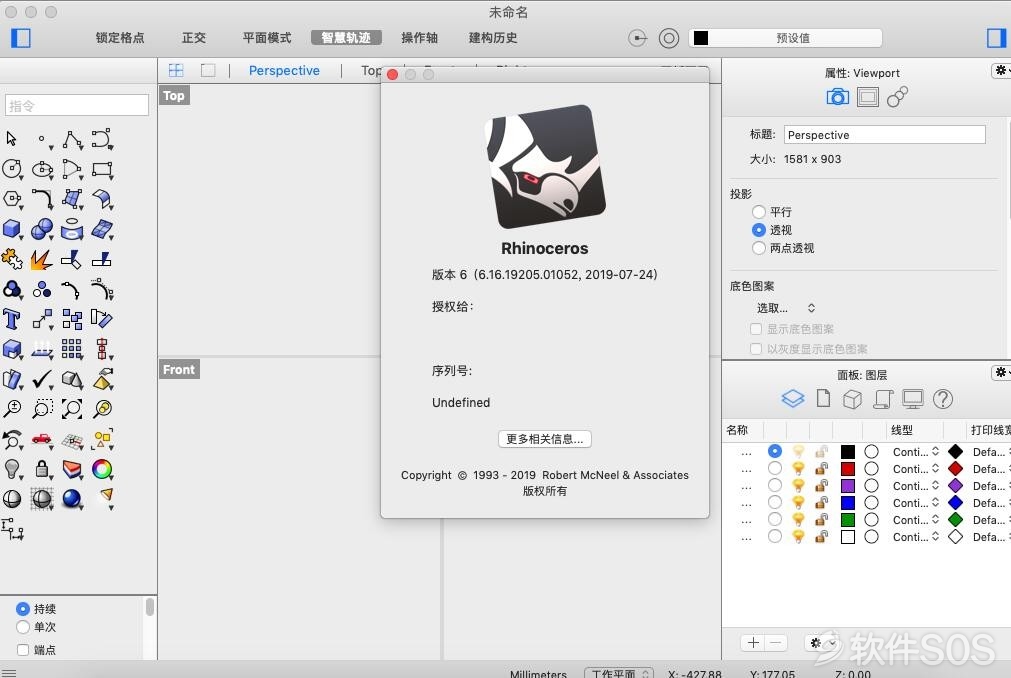Select the pointer arrow tool
The image size is (1011, 678).
click(11, 139)
